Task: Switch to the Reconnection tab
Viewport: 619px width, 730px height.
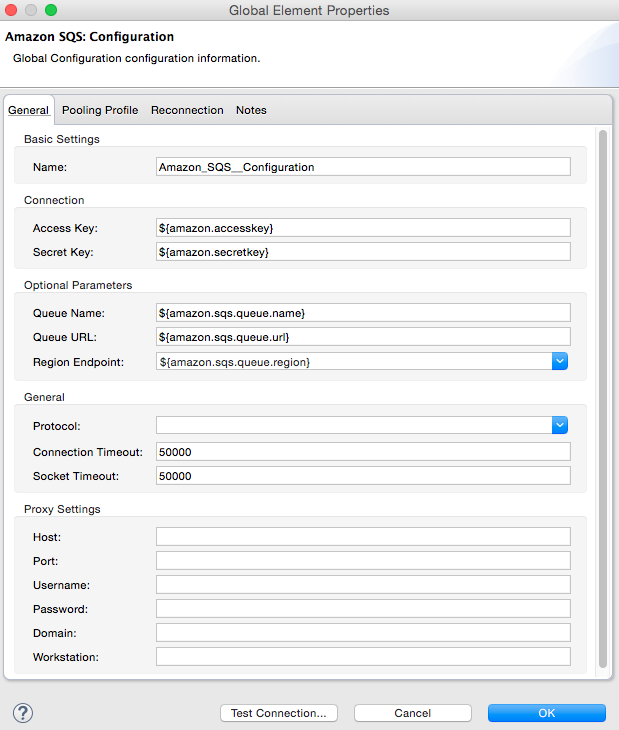Action: pos(187,110)
